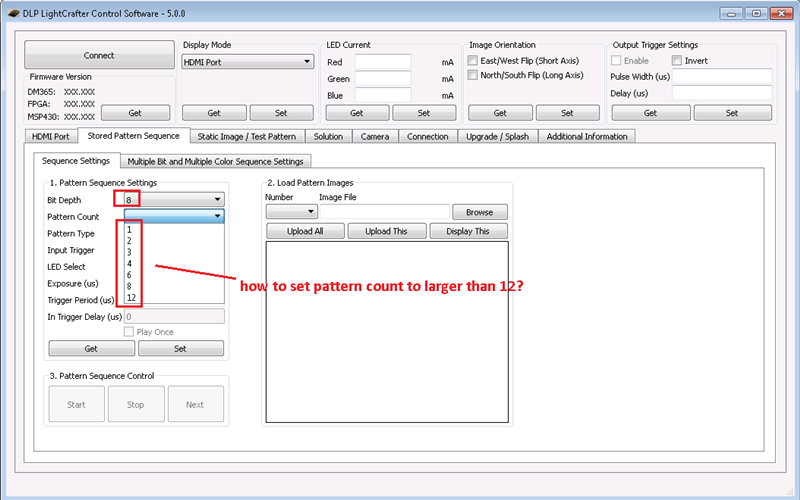Open the Connection tab
Screen dimensions: 800x500
click(428, 136)
